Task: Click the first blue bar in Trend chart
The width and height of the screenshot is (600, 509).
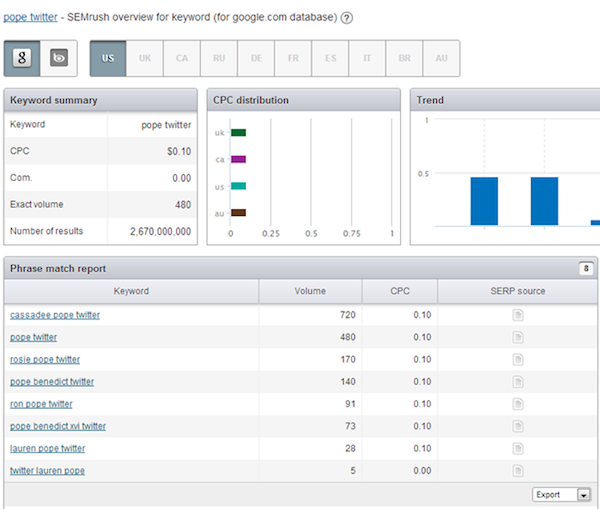Action: pyautogui.click(x=484, y=201)
